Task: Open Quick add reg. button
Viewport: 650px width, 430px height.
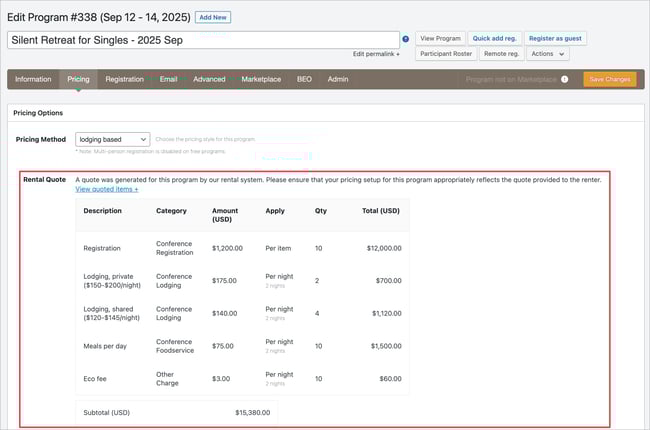Action: pos(495,38)
